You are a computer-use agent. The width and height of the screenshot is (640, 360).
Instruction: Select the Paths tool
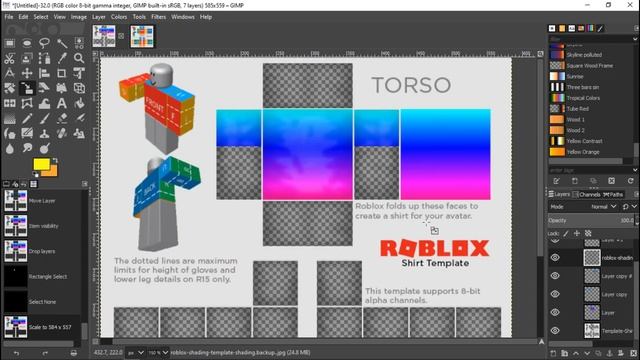pyautogui.click(x=44, y=58)
